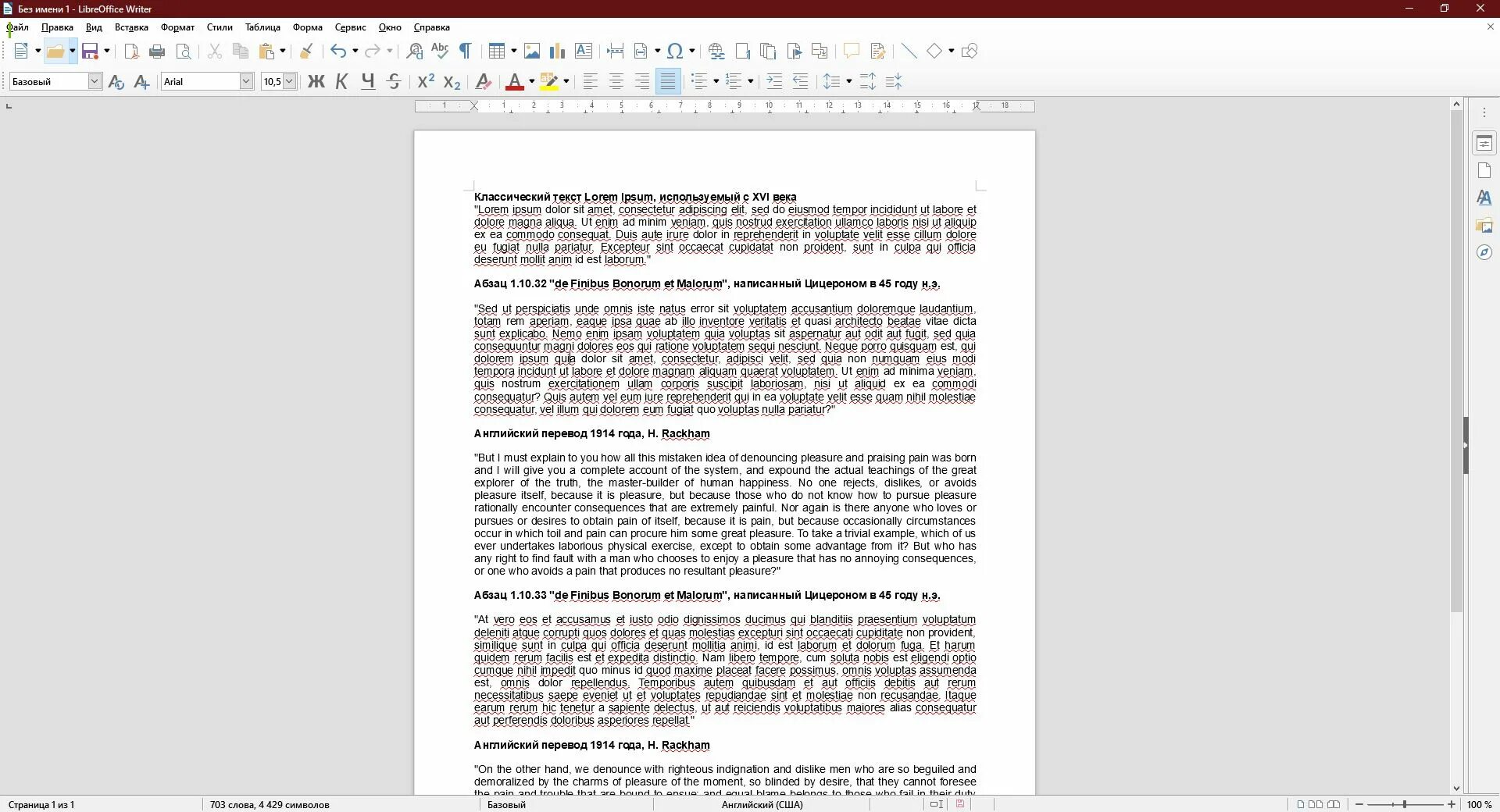
Task: Expand bullet list dropdown arrow
Action: coord(716,81)
